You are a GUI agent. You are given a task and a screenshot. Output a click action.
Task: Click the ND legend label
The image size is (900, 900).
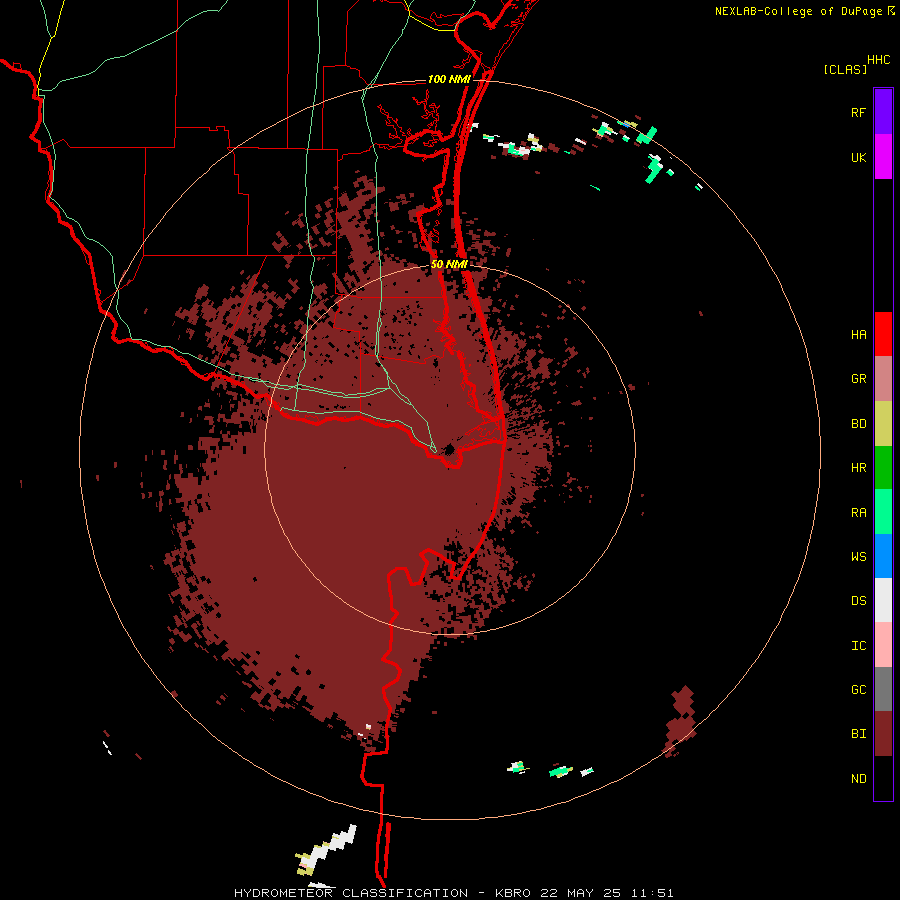(x=858, y=779)
